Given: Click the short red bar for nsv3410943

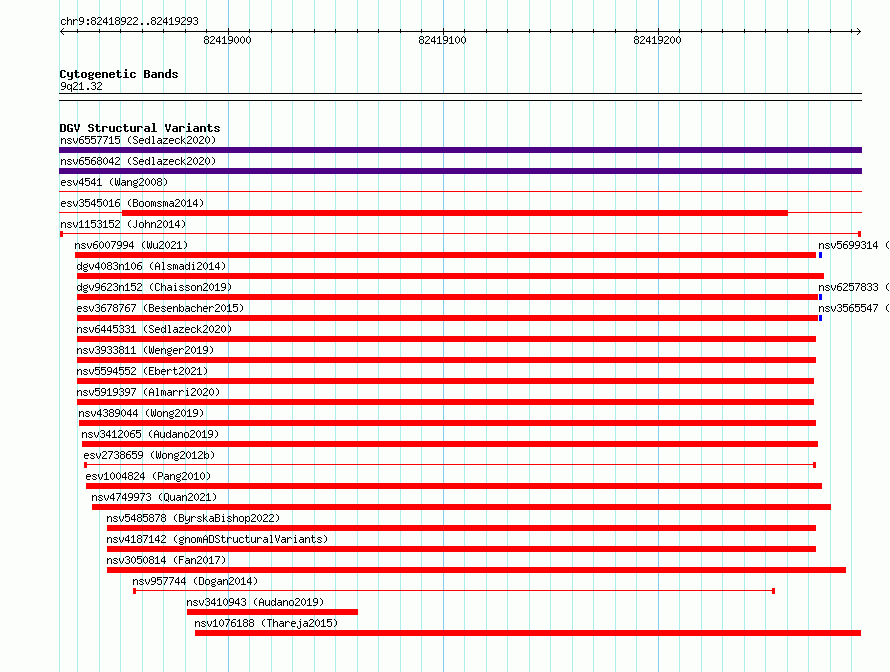Looking at the screenshot, I should tap(272, 612).
